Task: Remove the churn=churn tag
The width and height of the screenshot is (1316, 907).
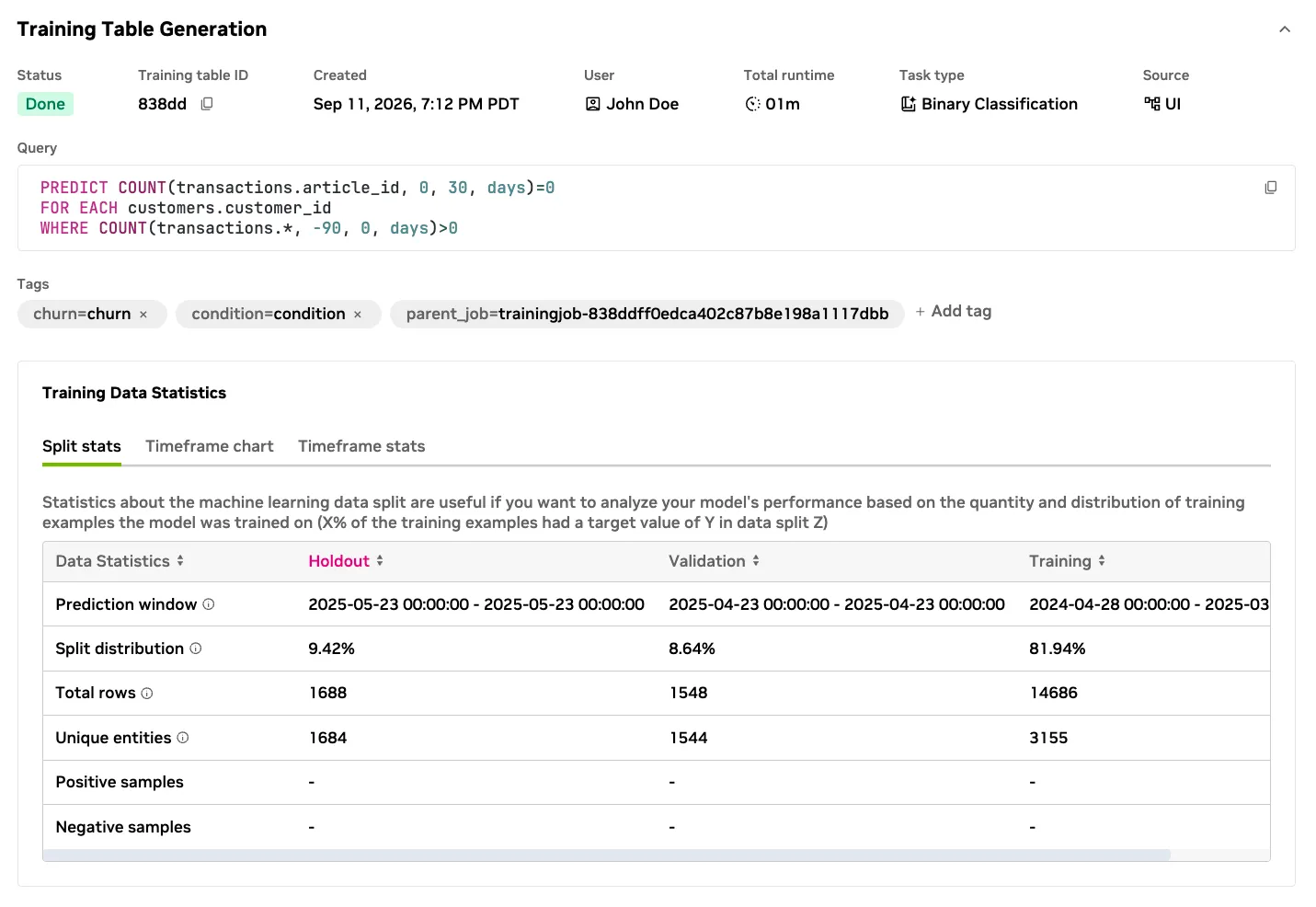Action: click(143, 315)
